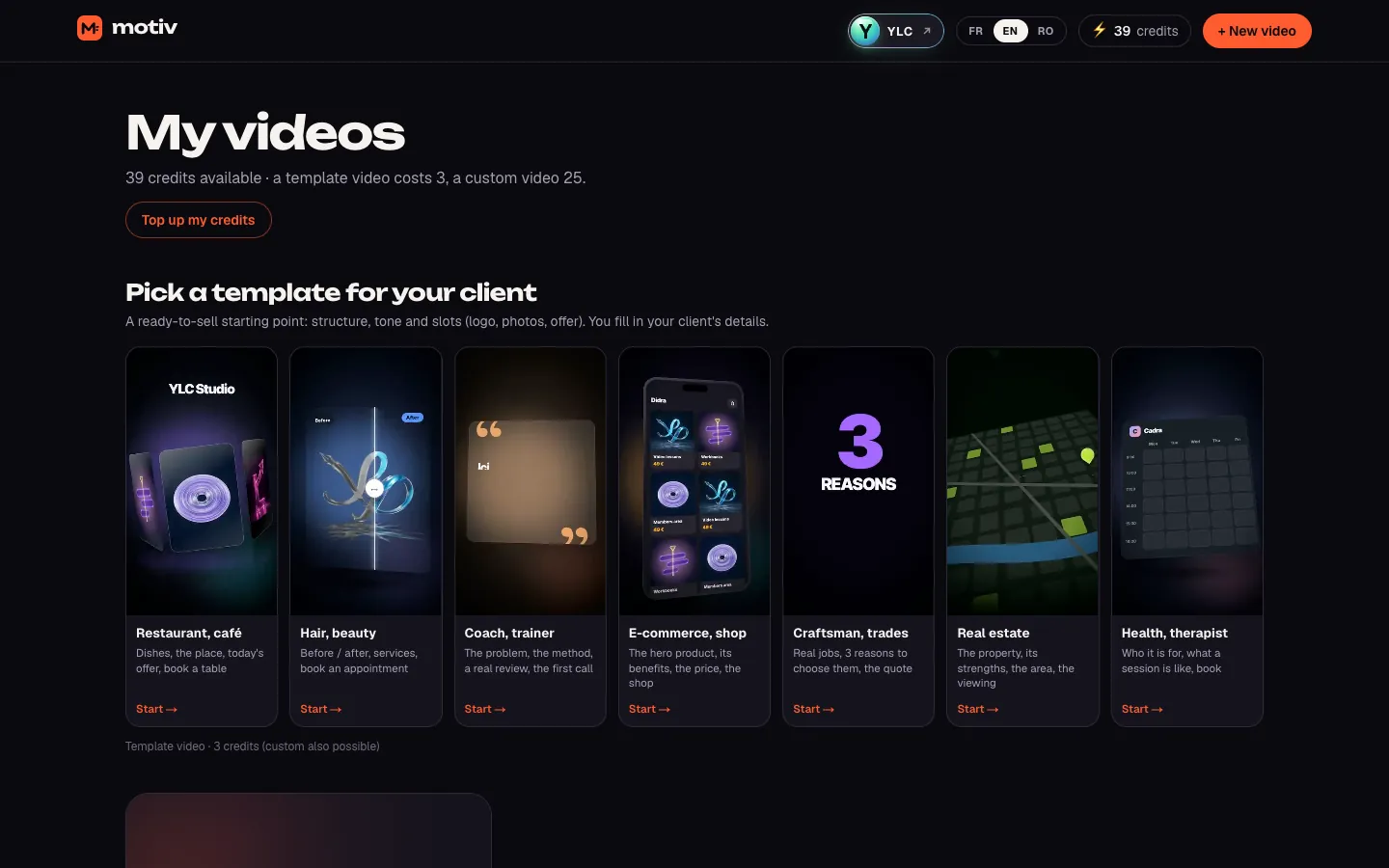Viewport: 1389px width, 868px height.
Task: Open the E-commerce, shop phone preview image
Action: (x=694, y=481)
